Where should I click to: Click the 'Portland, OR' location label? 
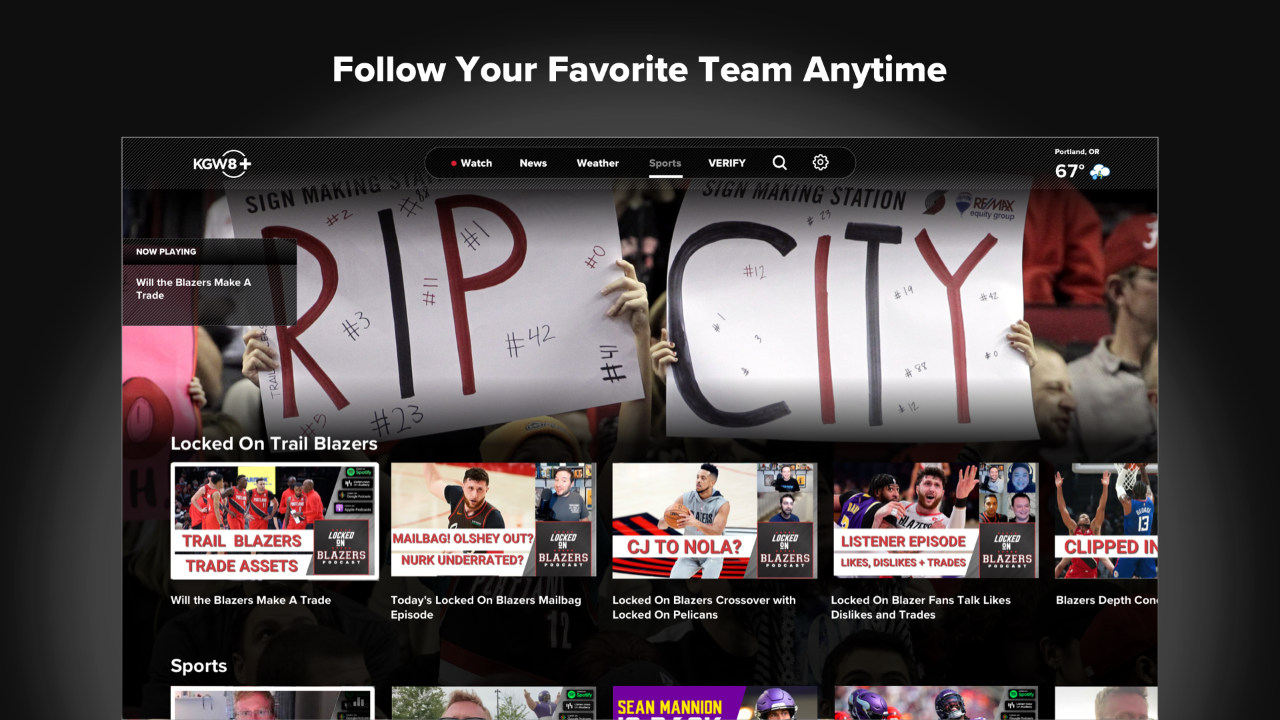tap(1077, 152)
